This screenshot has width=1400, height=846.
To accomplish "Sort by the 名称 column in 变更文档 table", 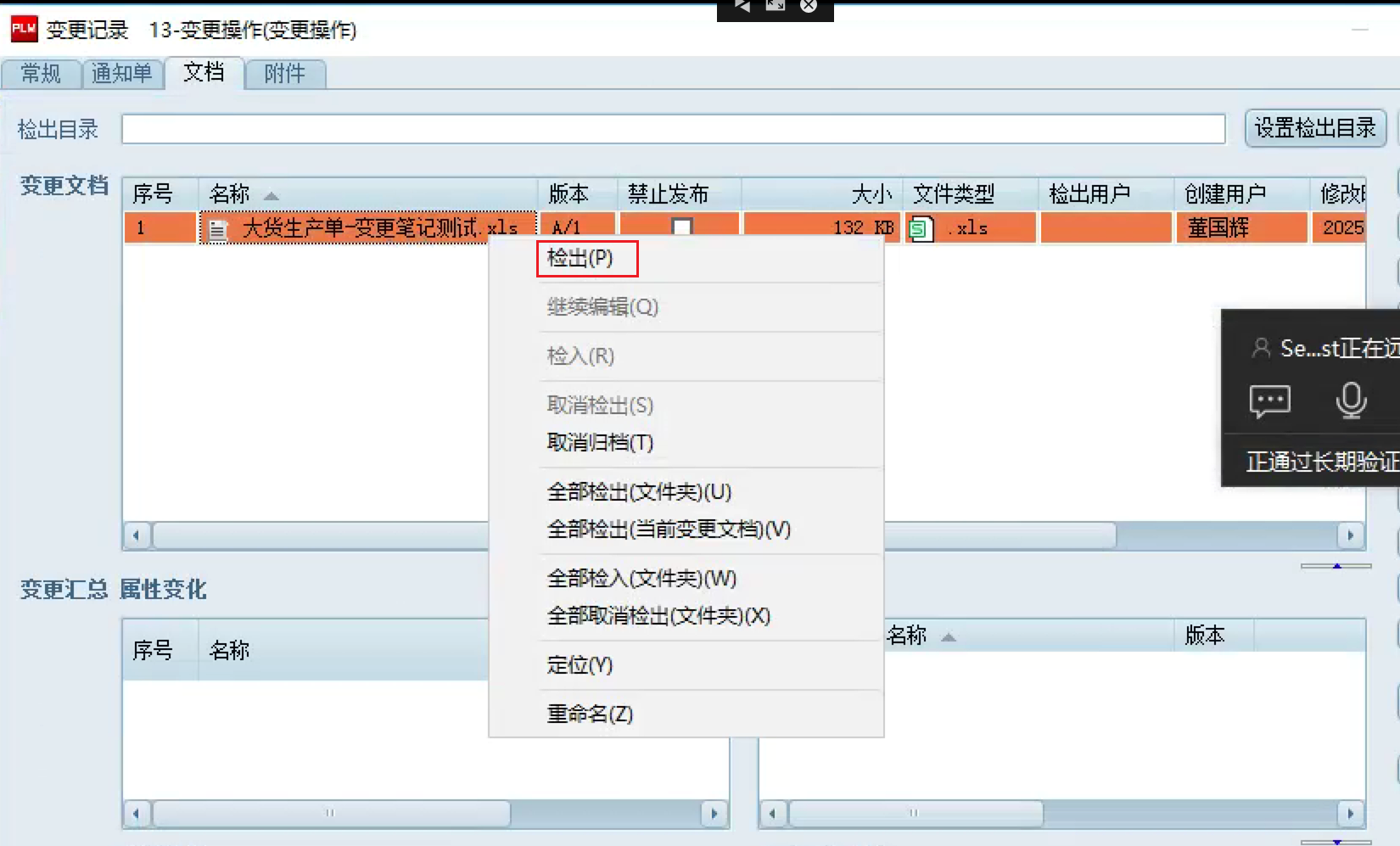I will (x=367, y=193).
